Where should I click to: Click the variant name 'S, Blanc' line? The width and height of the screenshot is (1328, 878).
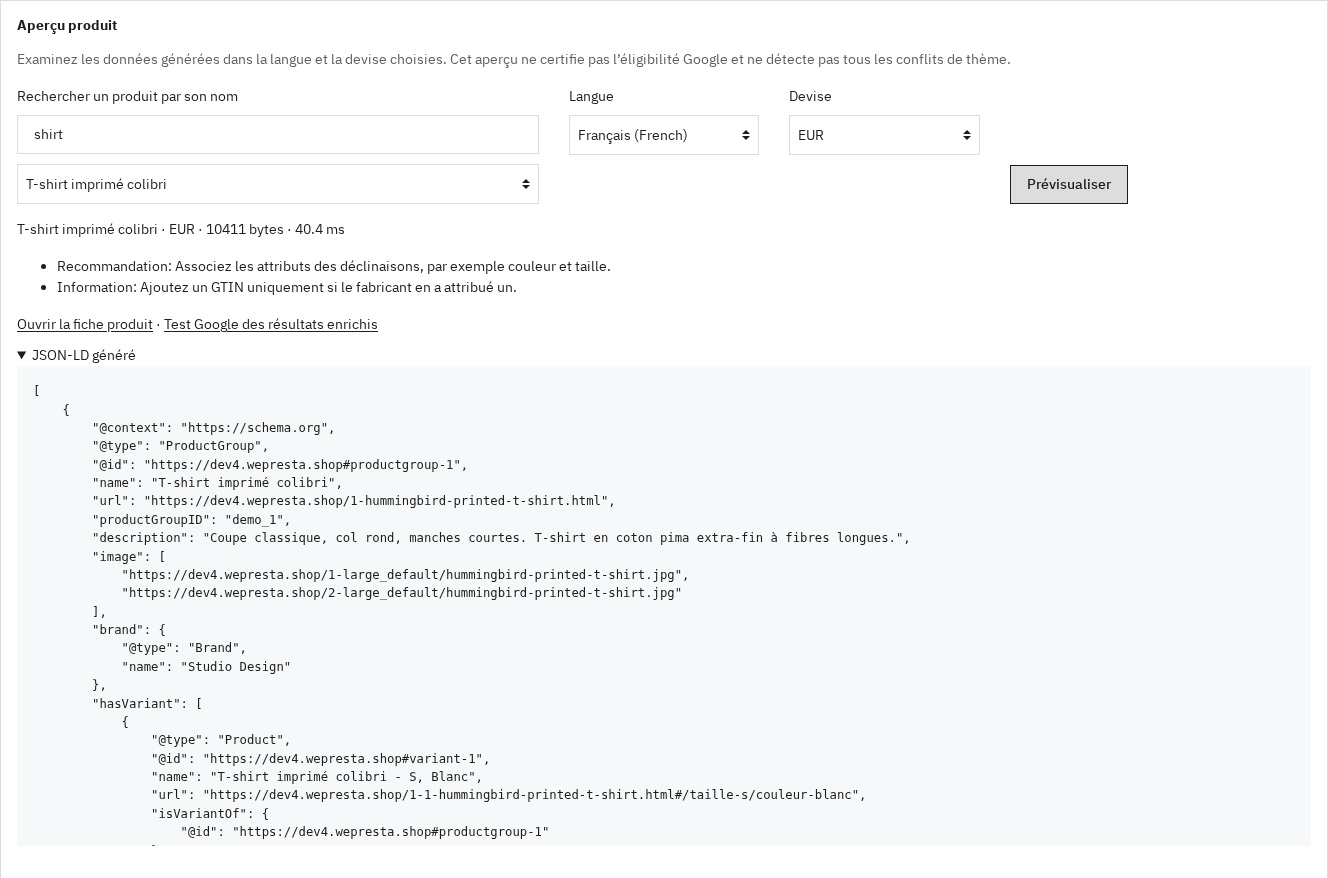317,777
